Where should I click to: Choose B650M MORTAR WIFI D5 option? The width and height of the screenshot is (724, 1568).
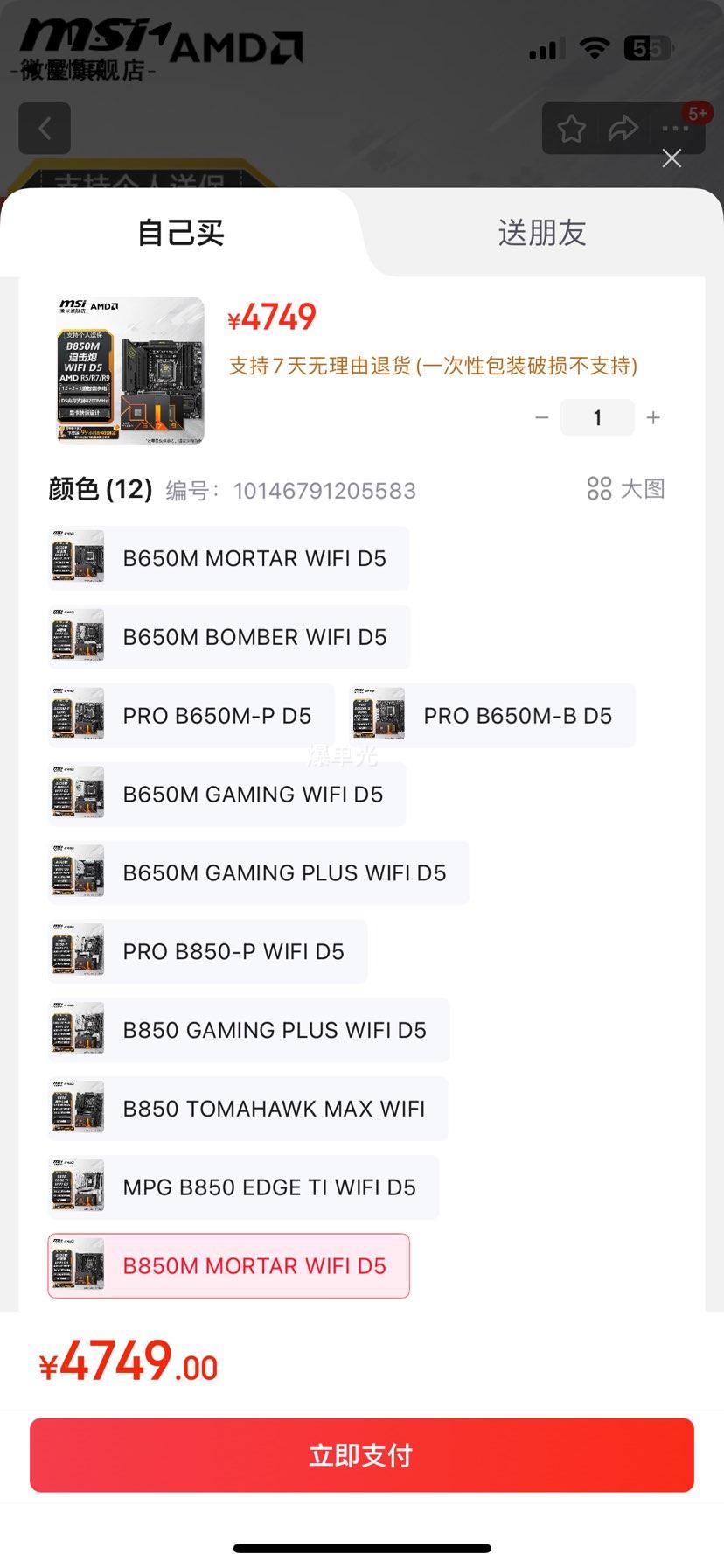point(229,558)
